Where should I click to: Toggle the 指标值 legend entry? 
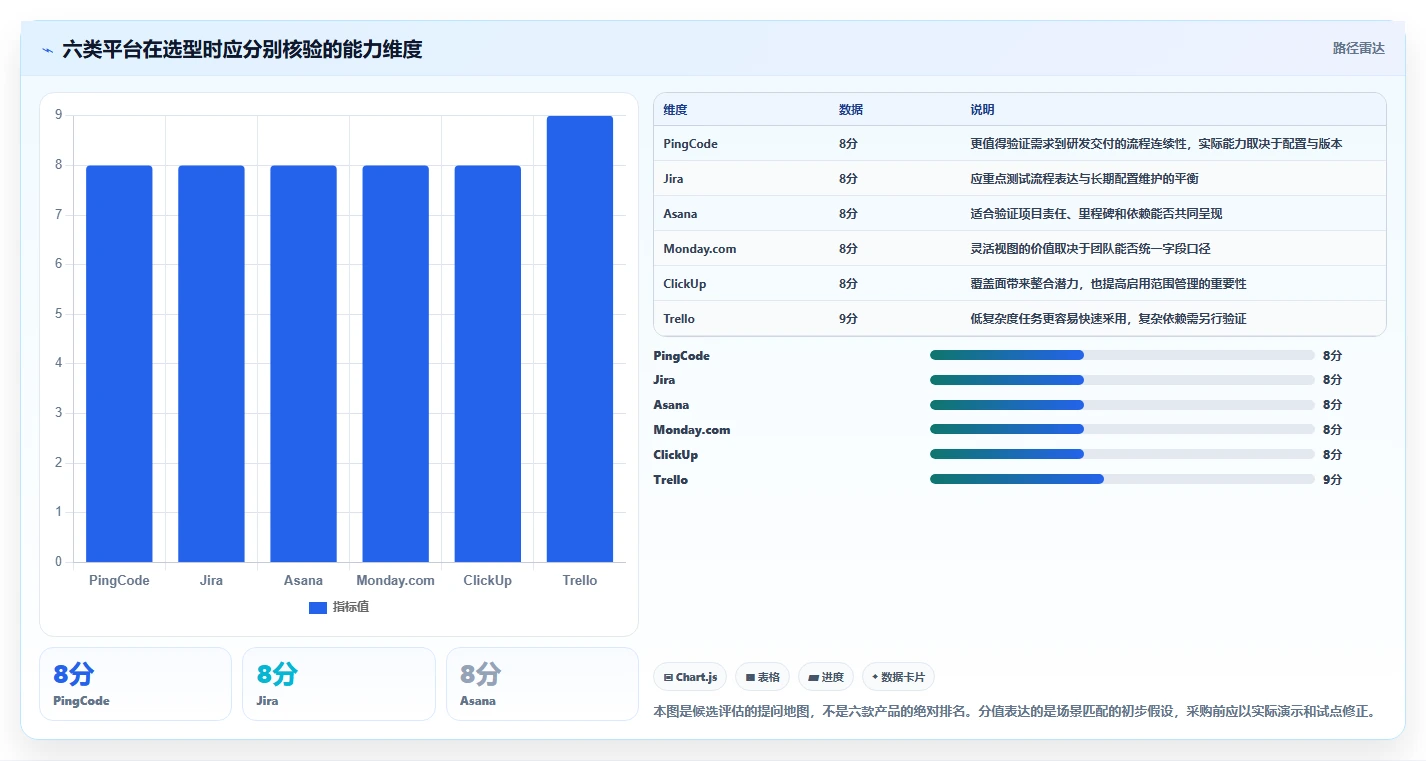pos(339,607)
